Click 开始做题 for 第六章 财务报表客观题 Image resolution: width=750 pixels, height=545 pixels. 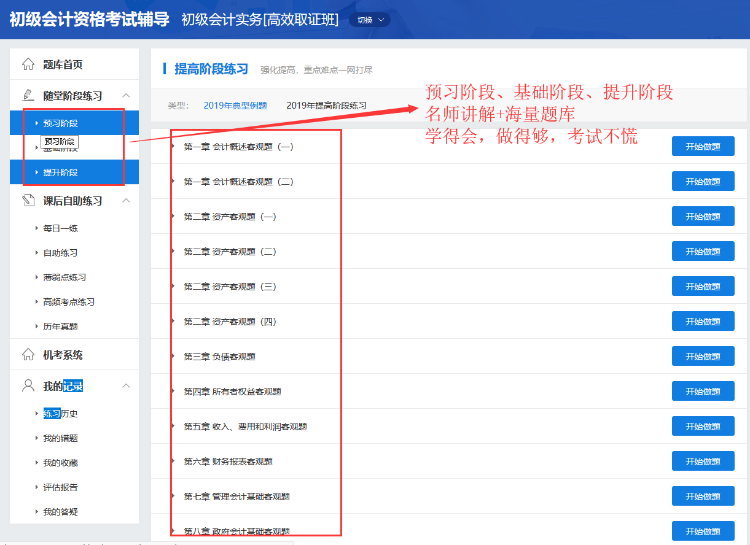click(702, 461)
